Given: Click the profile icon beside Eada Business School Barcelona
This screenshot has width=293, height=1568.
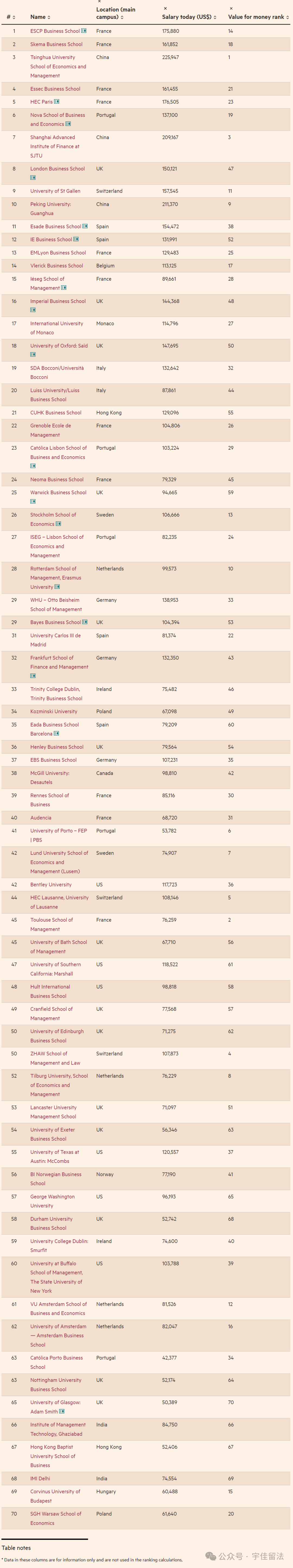Looking at the screenshot, I should click(56, 734).
